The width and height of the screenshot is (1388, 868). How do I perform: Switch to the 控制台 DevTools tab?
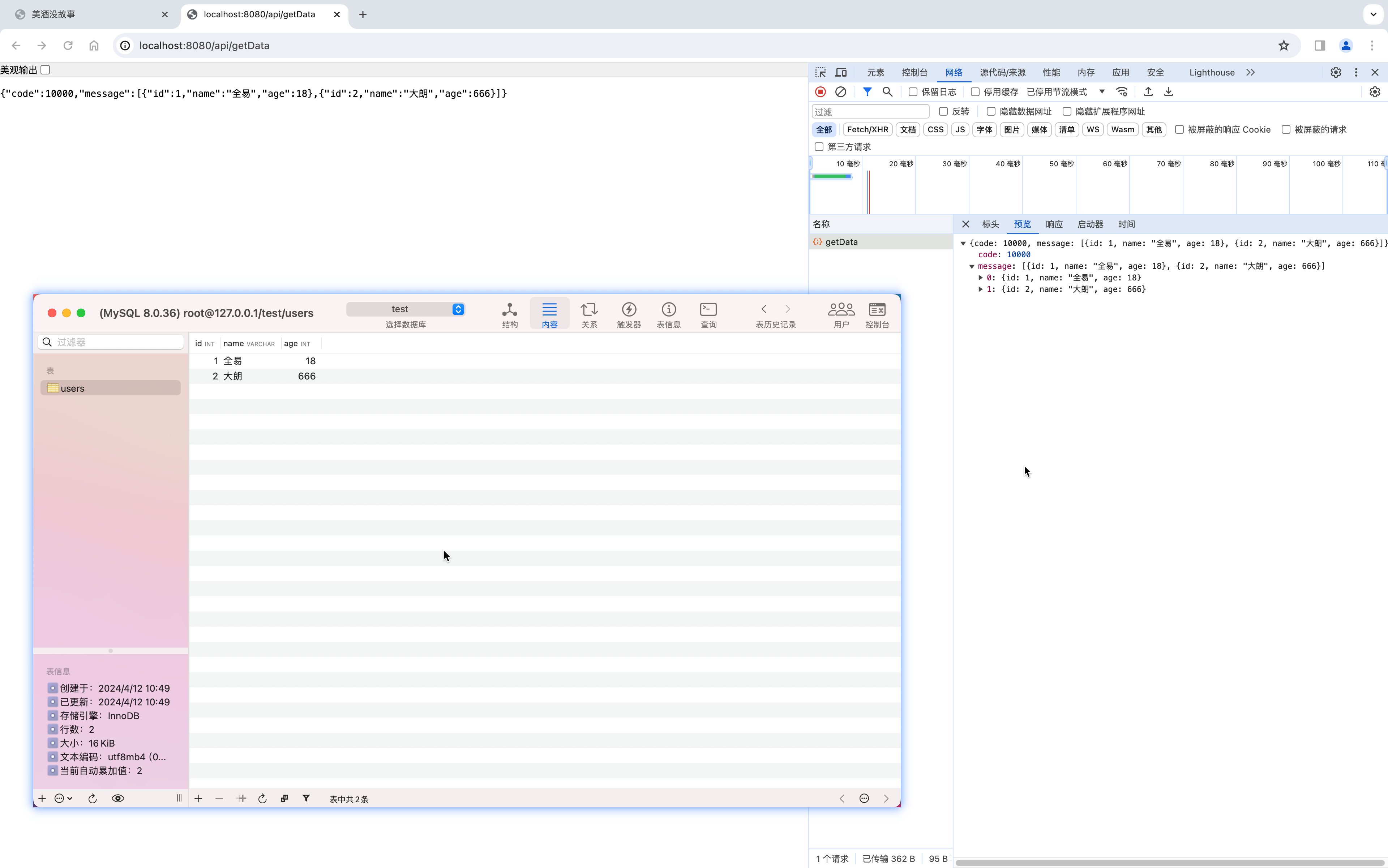[x=914, y=72]
